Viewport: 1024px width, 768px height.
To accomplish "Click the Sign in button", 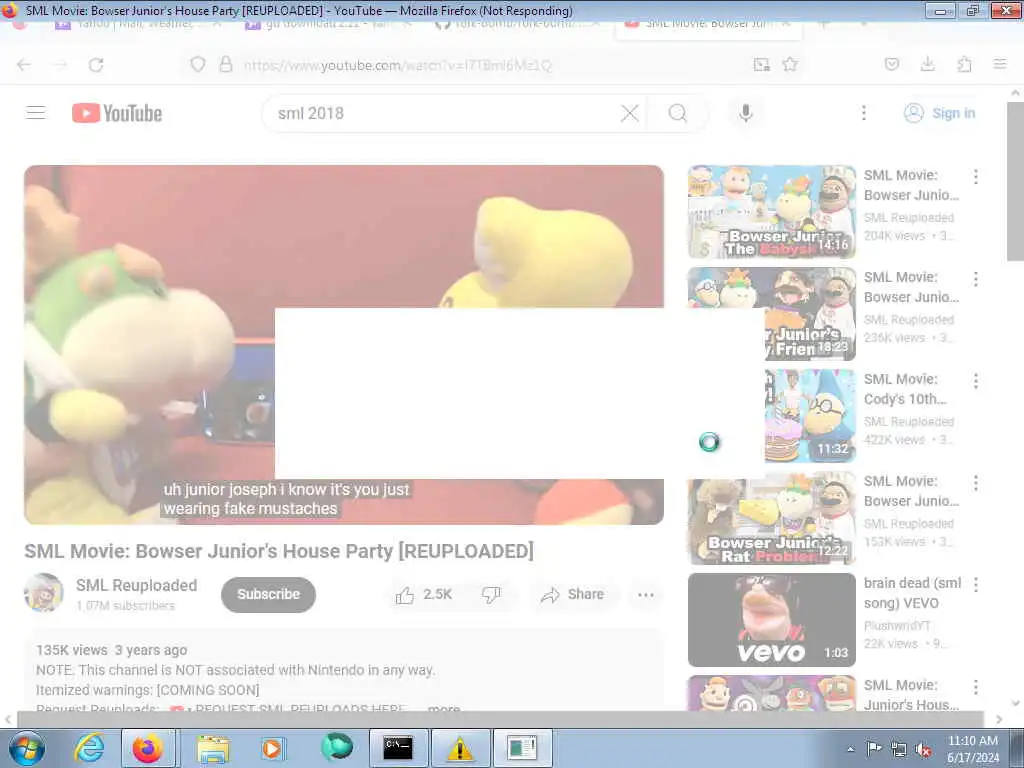I will tap(939, 113).
